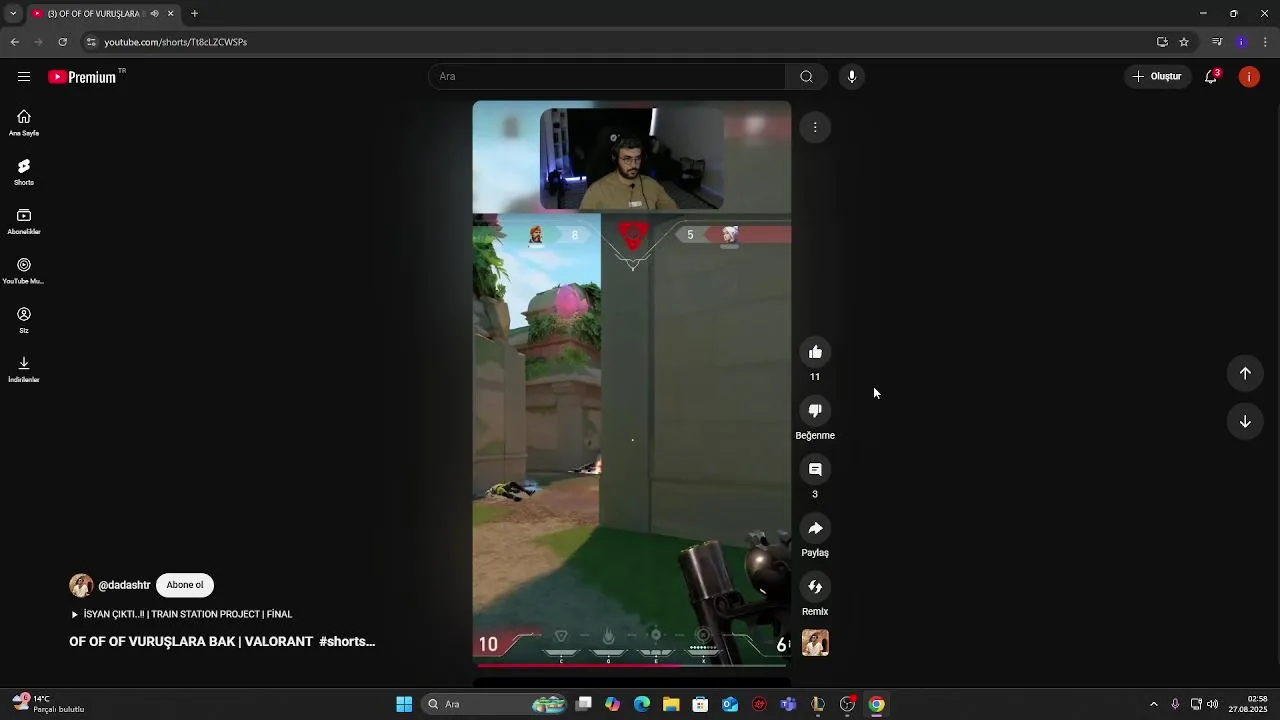Go to the next Short arrow

coord(1245,422)
